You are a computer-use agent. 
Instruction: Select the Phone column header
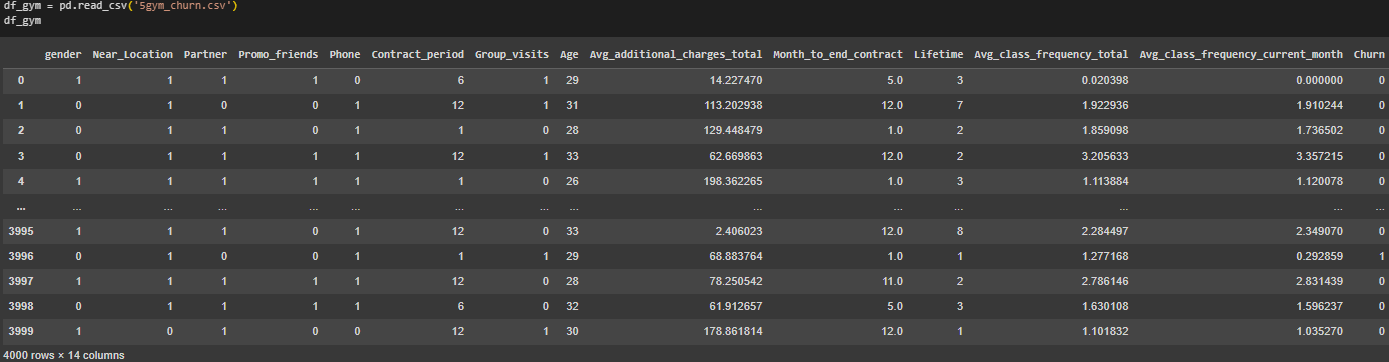pyautogui.click(x=345, y=54)
